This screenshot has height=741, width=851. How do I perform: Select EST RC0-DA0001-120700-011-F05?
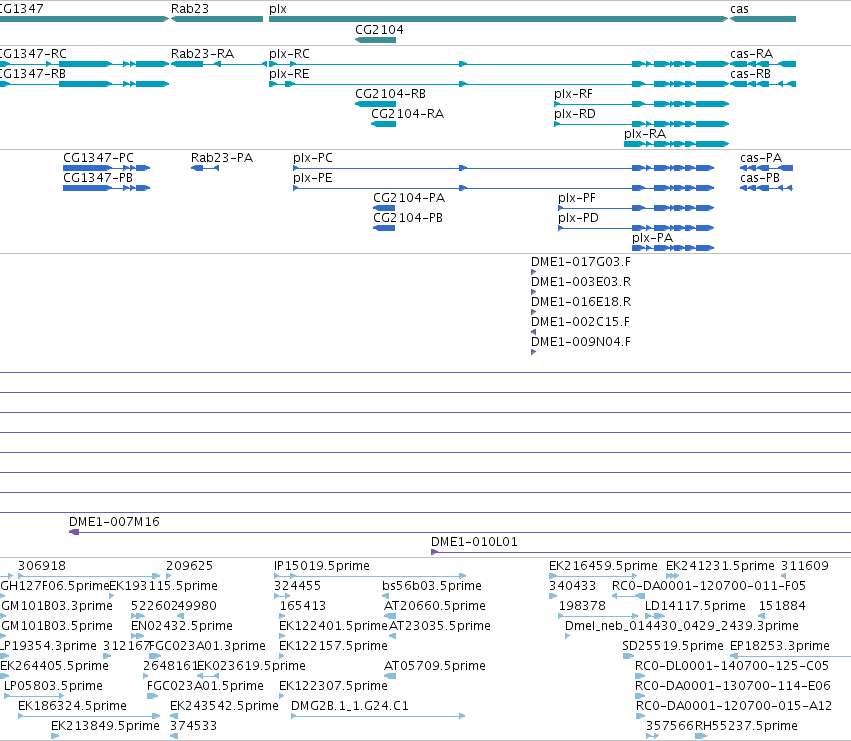coord(709,586)
